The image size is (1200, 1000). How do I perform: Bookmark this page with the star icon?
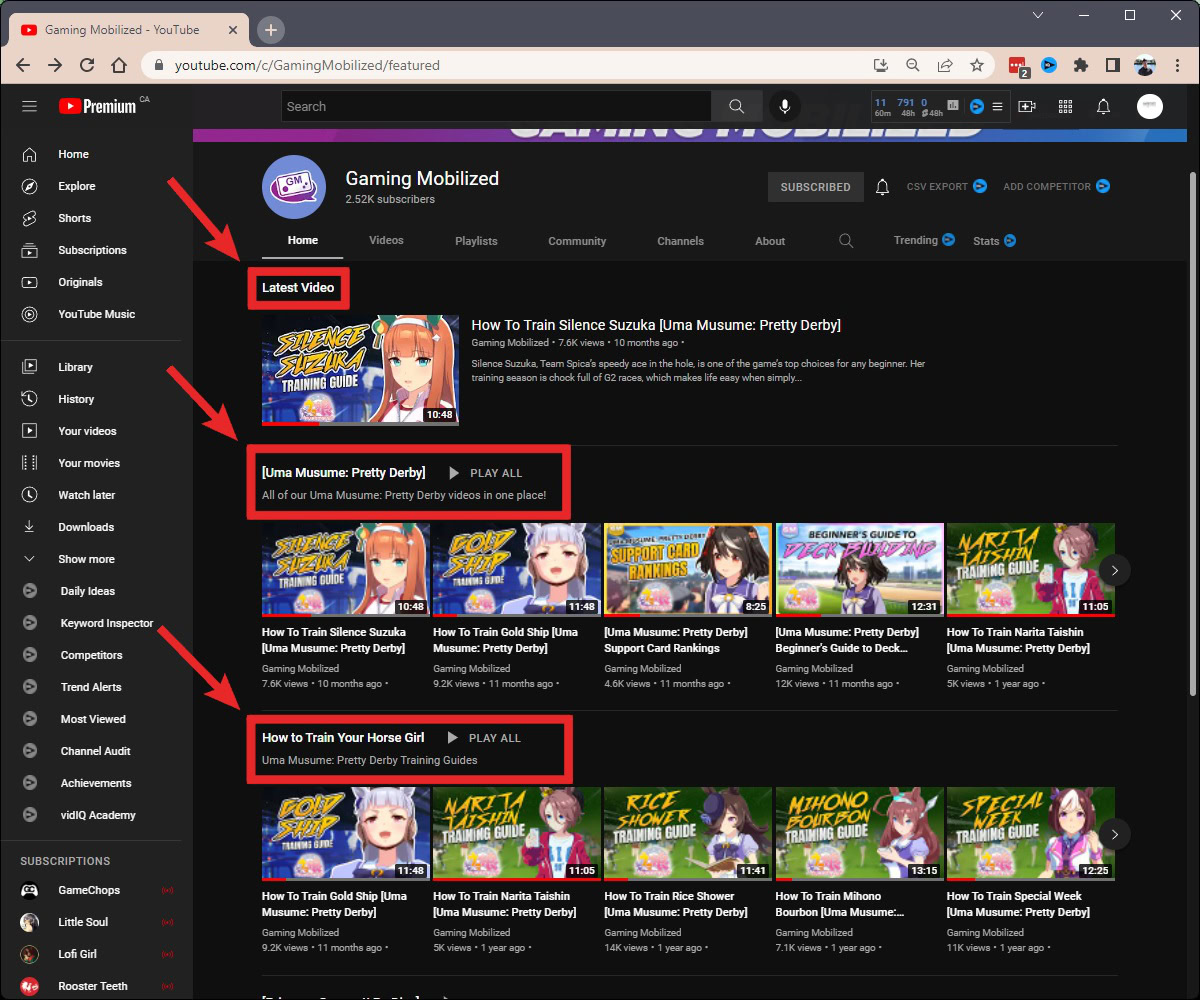[977, 65]
